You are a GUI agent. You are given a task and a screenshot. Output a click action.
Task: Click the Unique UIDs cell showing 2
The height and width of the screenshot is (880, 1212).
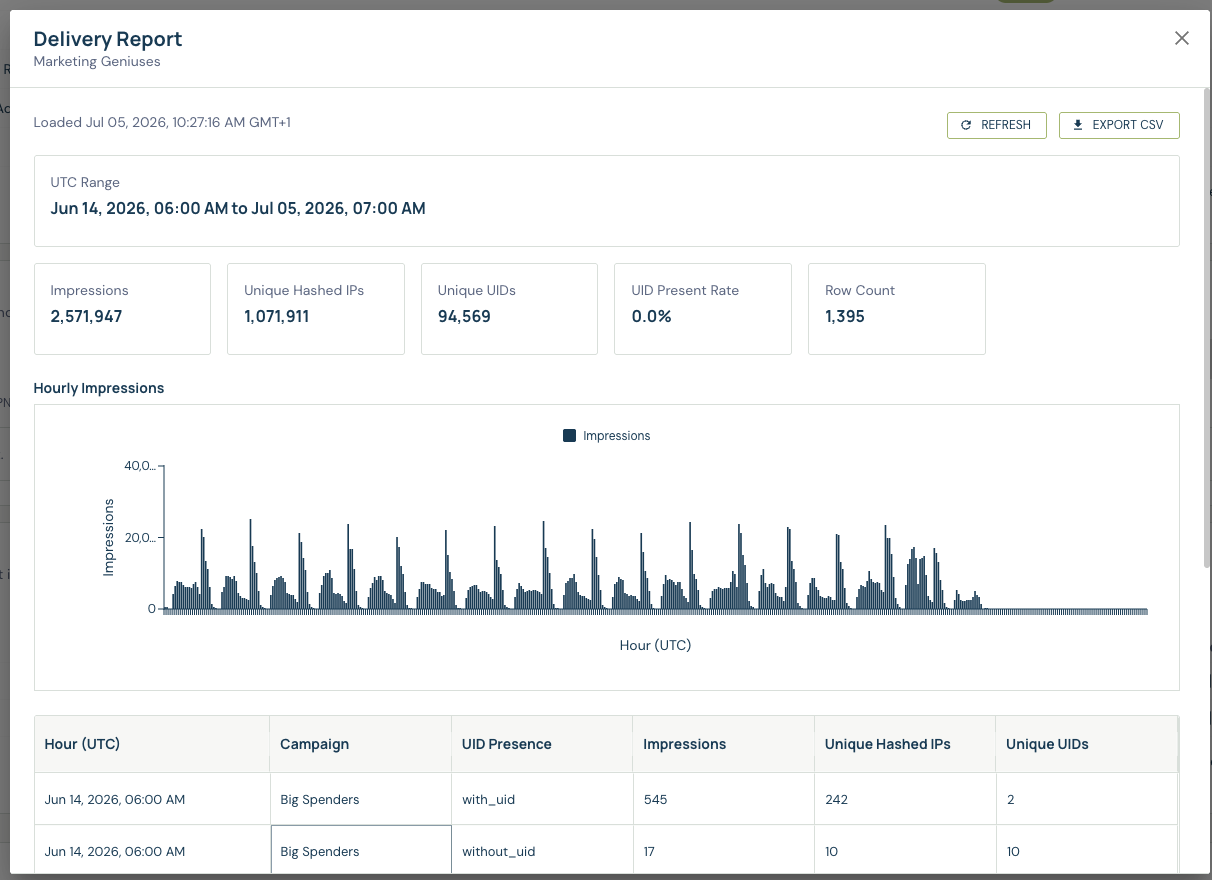pyautogui.click(x=1086, y=799)
